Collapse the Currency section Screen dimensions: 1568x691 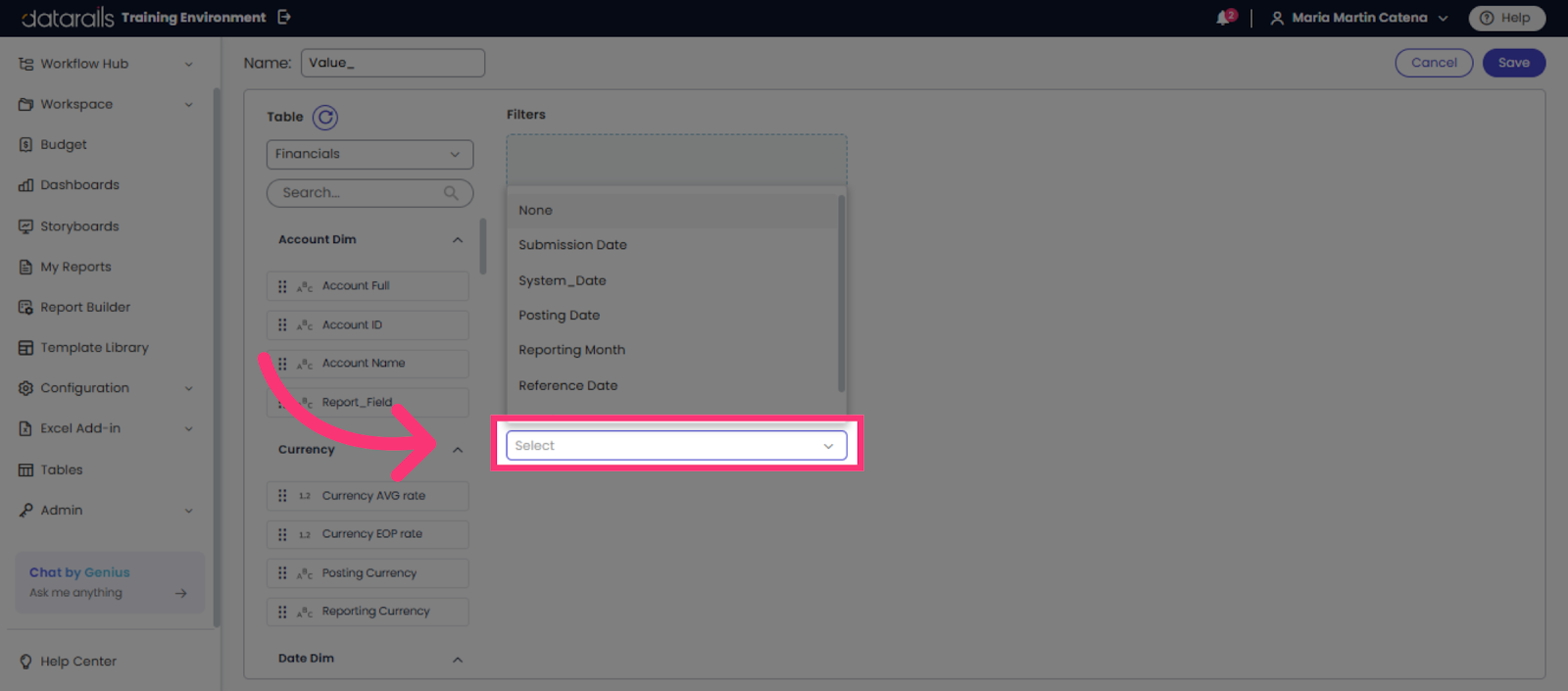pos(458,450)
